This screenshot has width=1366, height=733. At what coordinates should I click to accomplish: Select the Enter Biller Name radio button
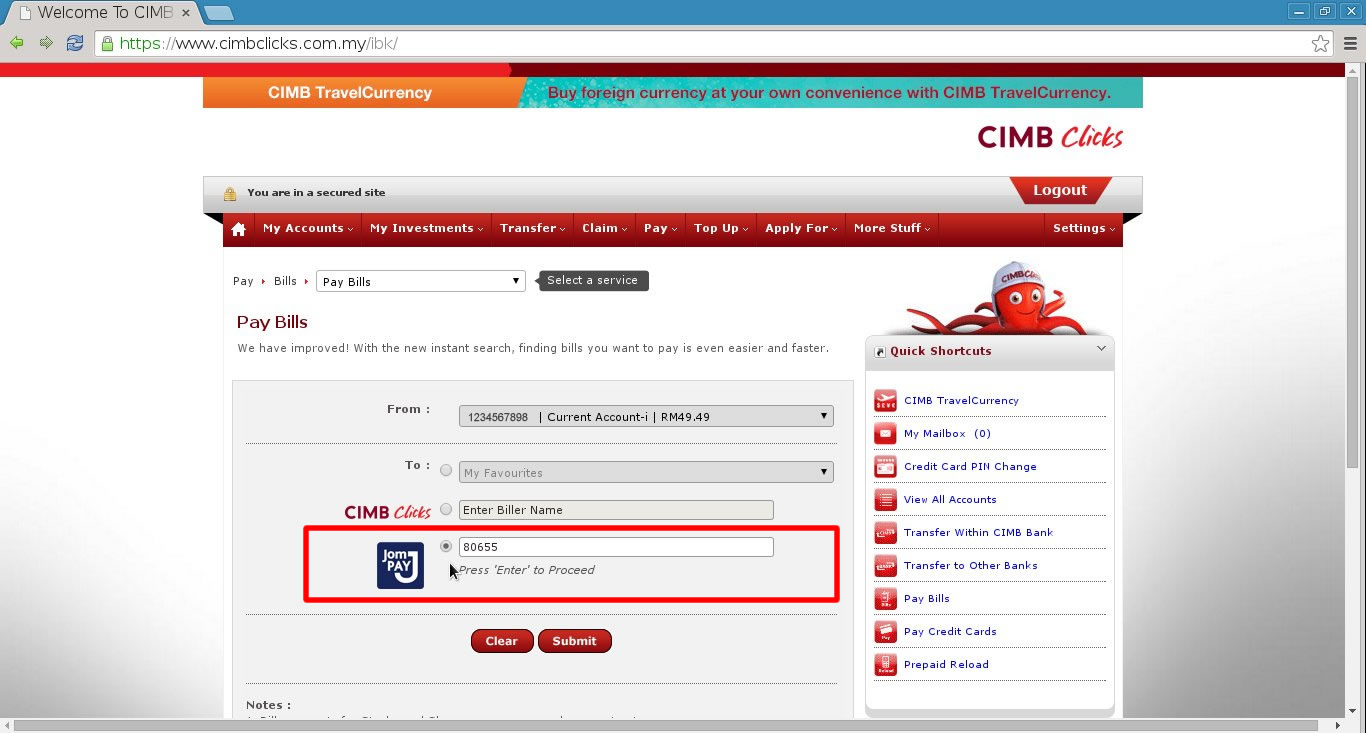[446, 509]
